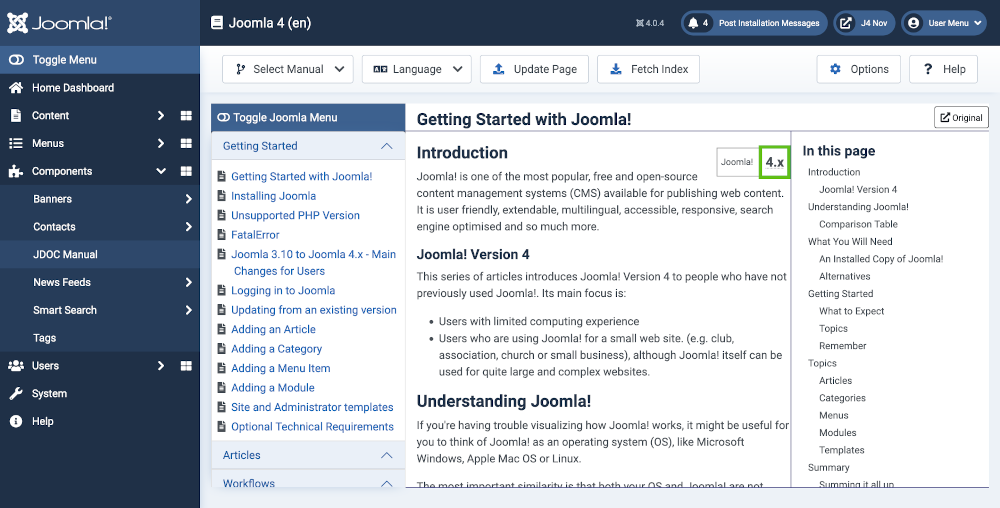Expand the User Menu dropdown

coord(944,23)
